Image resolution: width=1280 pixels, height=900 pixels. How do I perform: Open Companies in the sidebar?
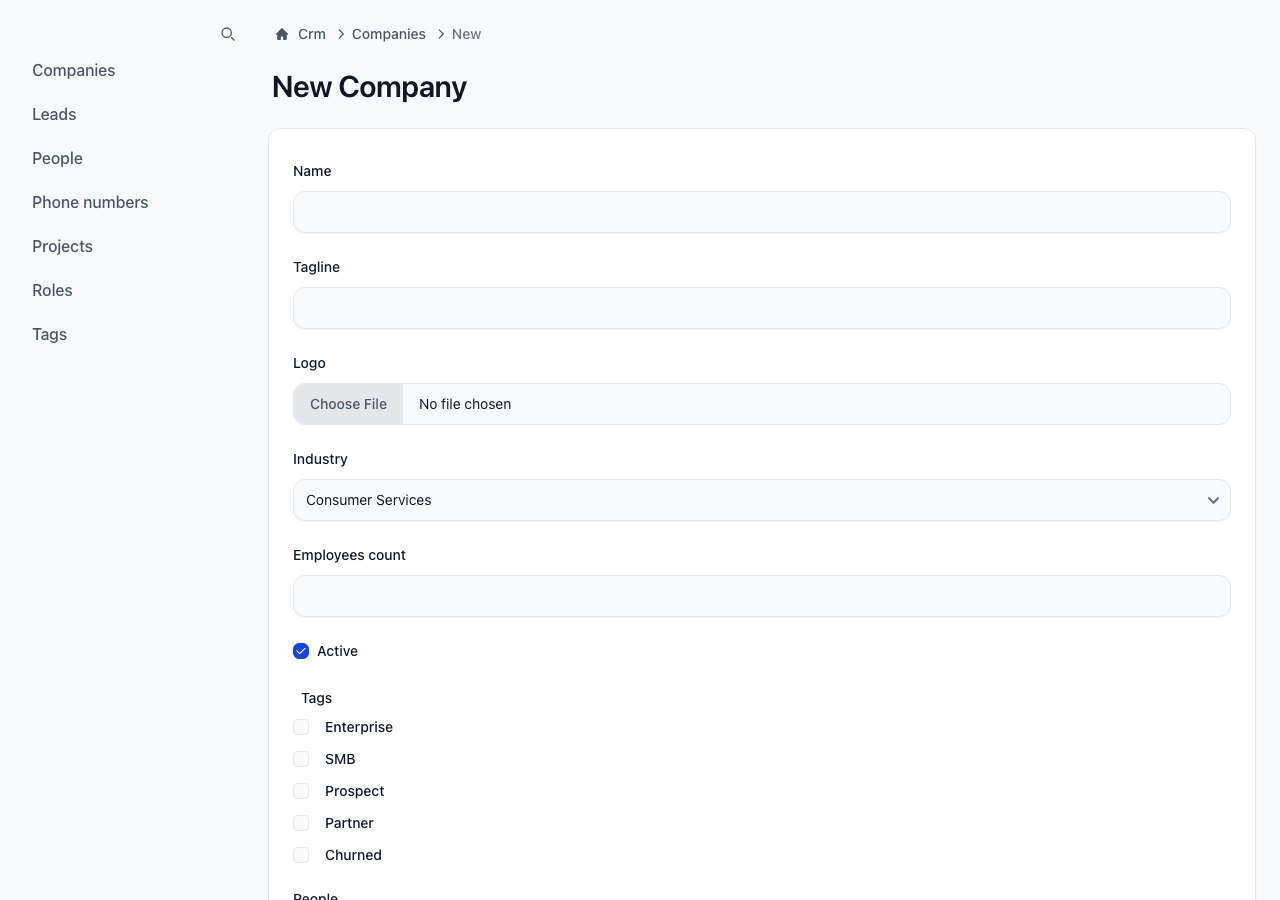74,70
